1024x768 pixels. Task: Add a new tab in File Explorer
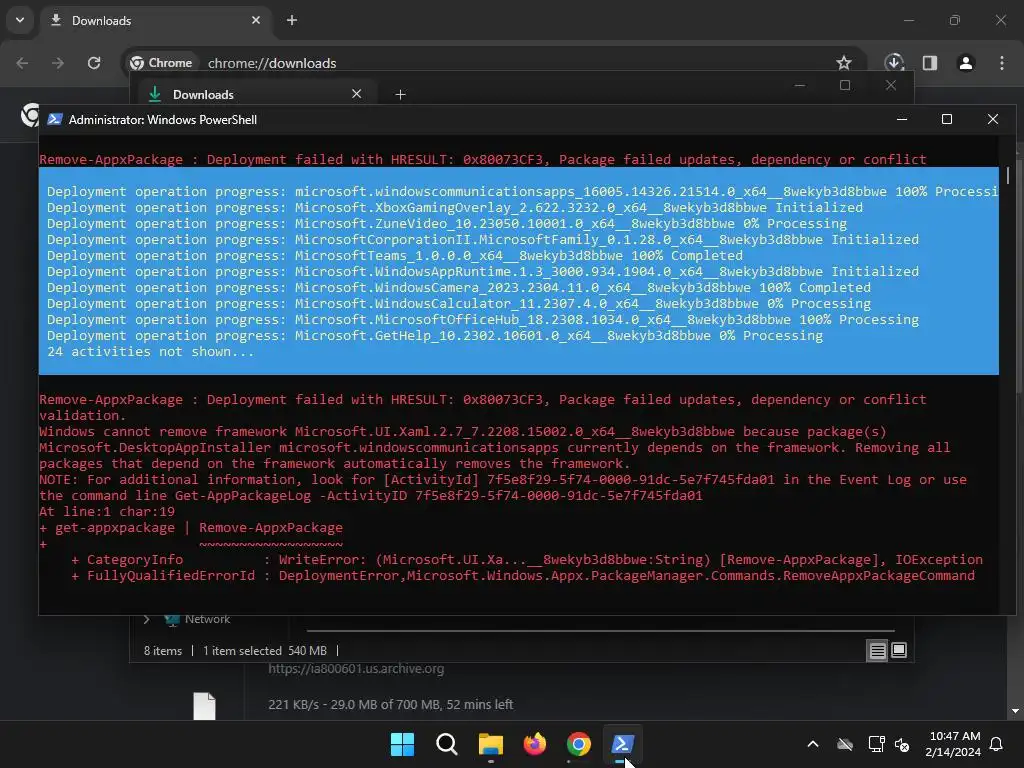coord(400,95)
